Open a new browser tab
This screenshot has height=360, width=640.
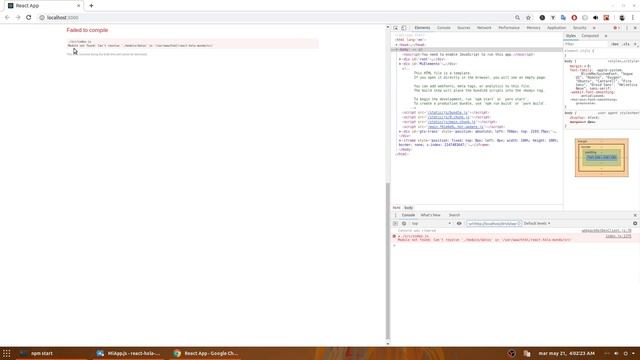tap(91, 6)
